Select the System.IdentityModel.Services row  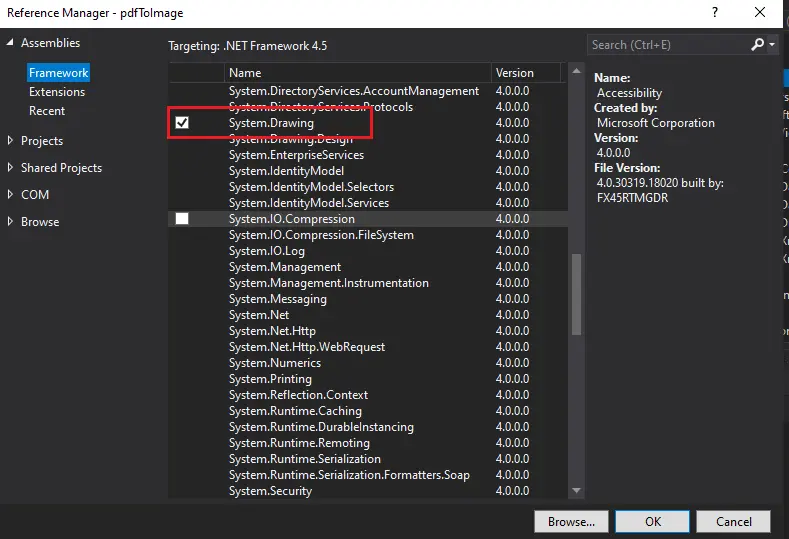point(368,203)
